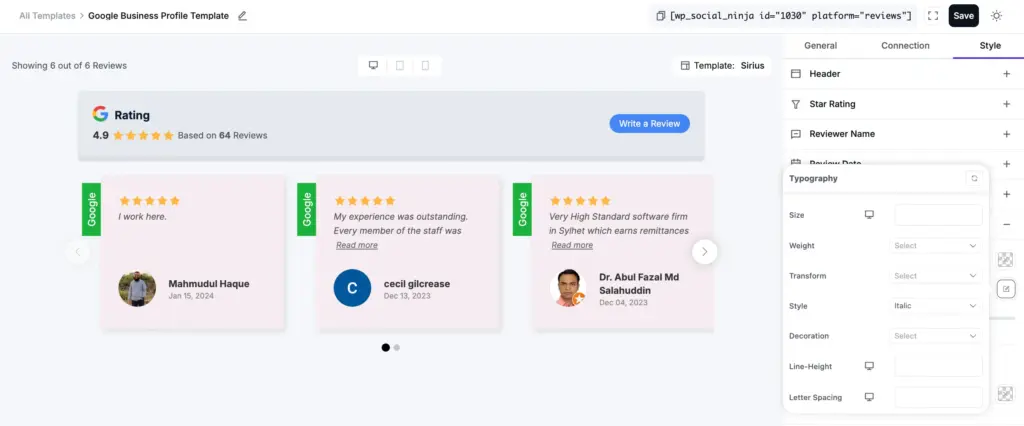Click the Save button
This screenshot has width=1024, height=426.
(x=963, y=16)
